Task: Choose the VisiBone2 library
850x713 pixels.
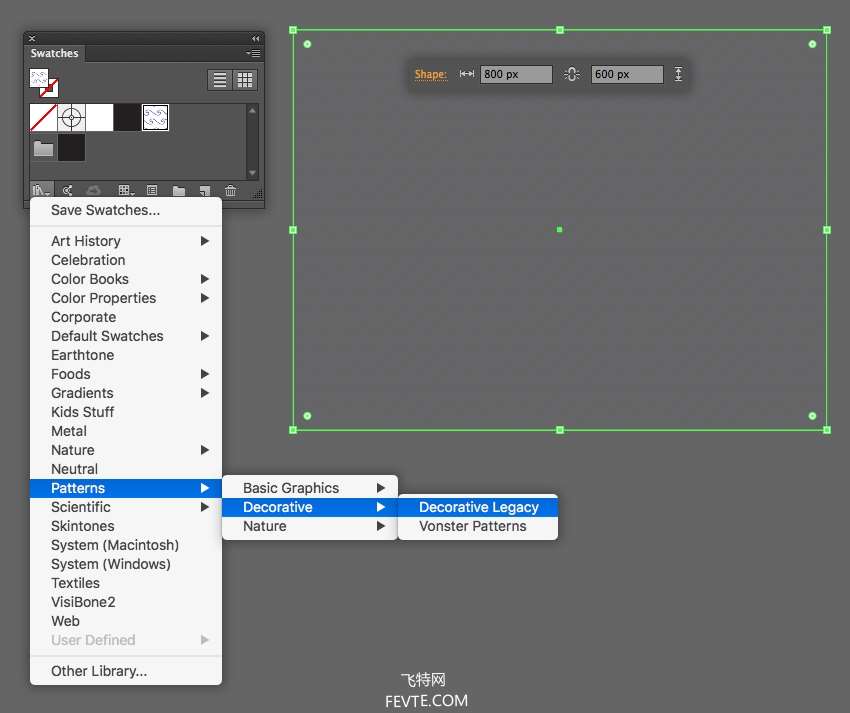Action: (126, 602)
